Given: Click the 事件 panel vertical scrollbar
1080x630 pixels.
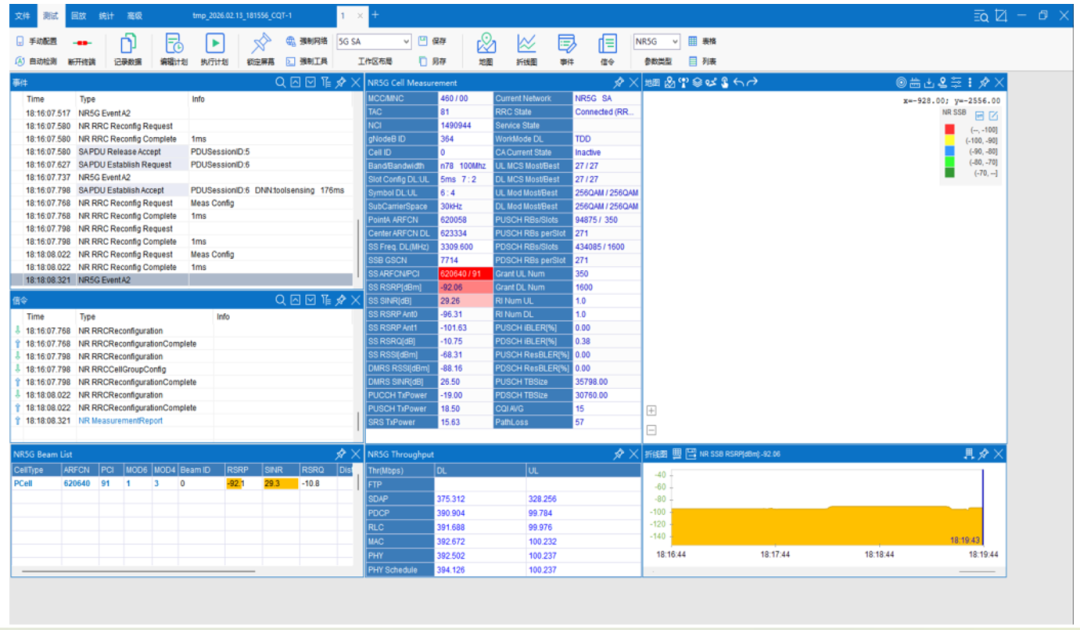Looking at the screenshot, I should pyautogui.click(x=357, y=248).
